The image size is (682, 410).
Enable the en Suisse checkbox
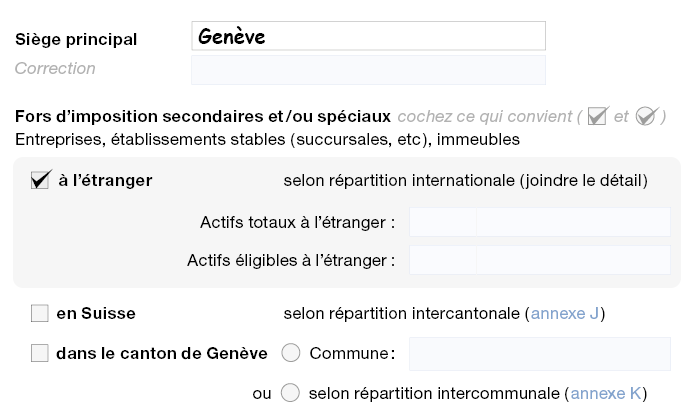(40, 314)
